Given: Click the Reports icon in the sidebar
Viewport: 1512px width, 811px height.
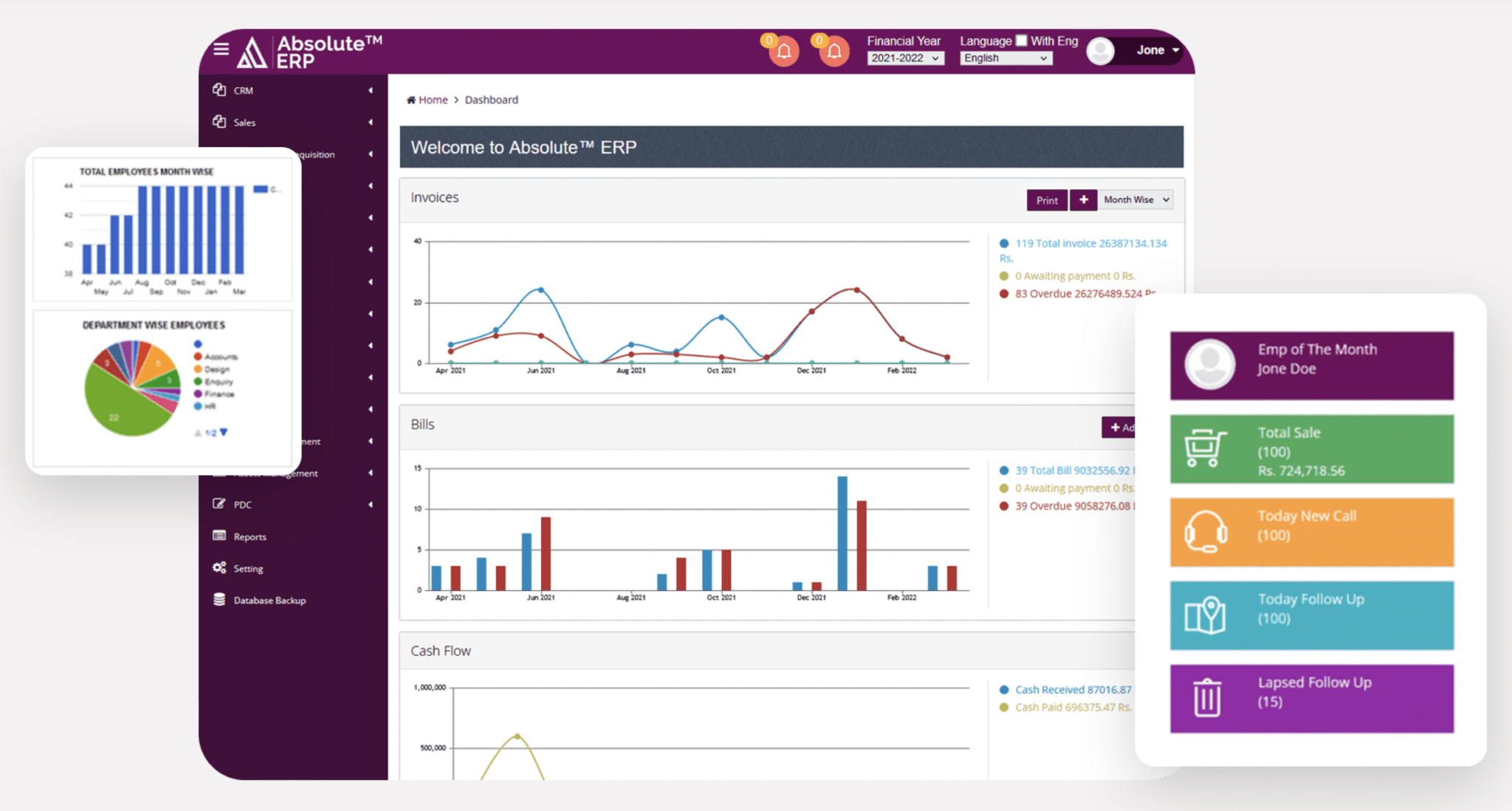Looking at the screenshot, I should (219, 536).
